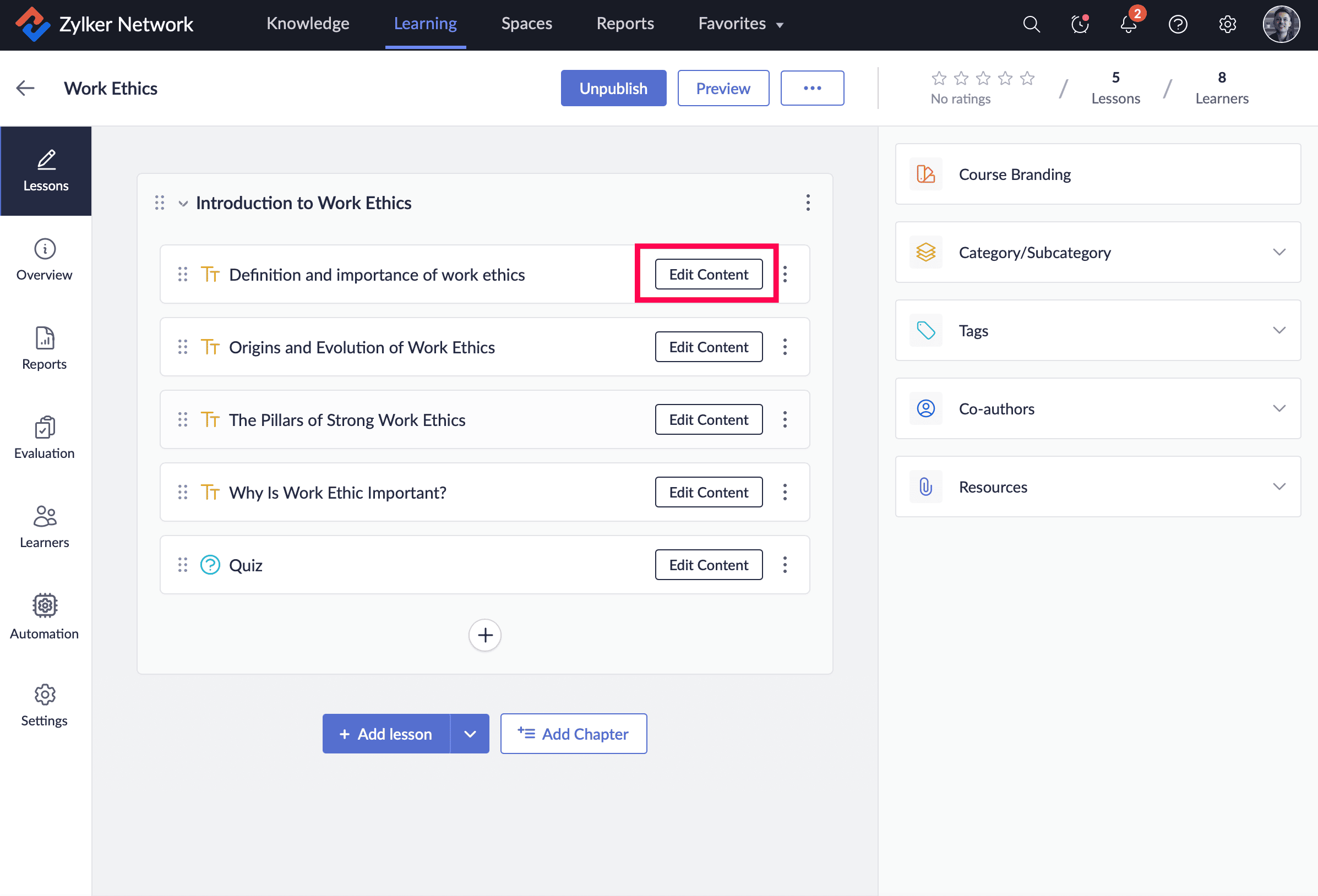Rate course with the fifth star
The image size is (1318, 896).
(x=1027, y=78)
